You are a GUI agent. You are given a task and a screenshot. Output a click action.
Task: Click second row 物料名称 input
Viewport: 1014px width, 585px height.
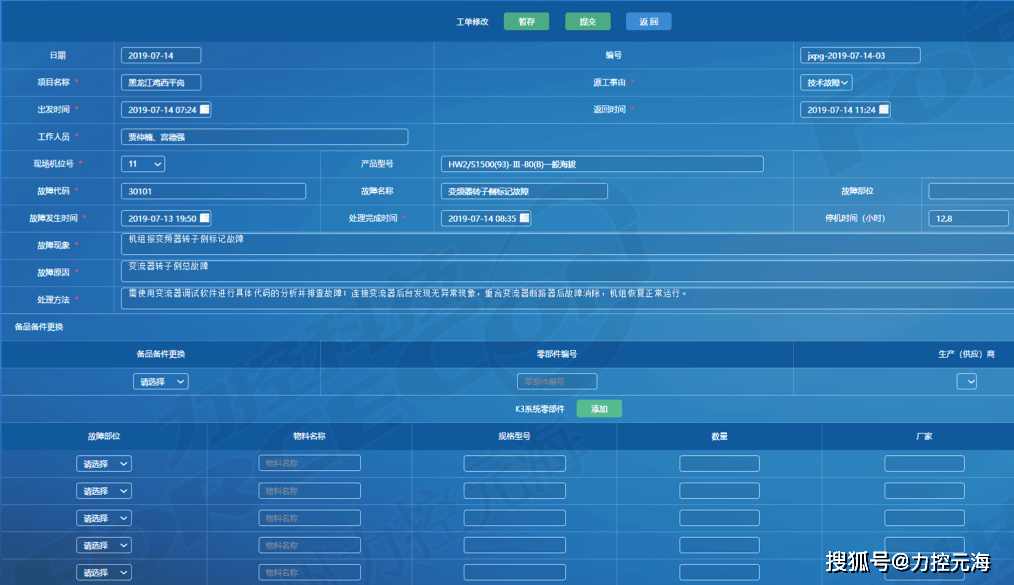coord(310,491)
